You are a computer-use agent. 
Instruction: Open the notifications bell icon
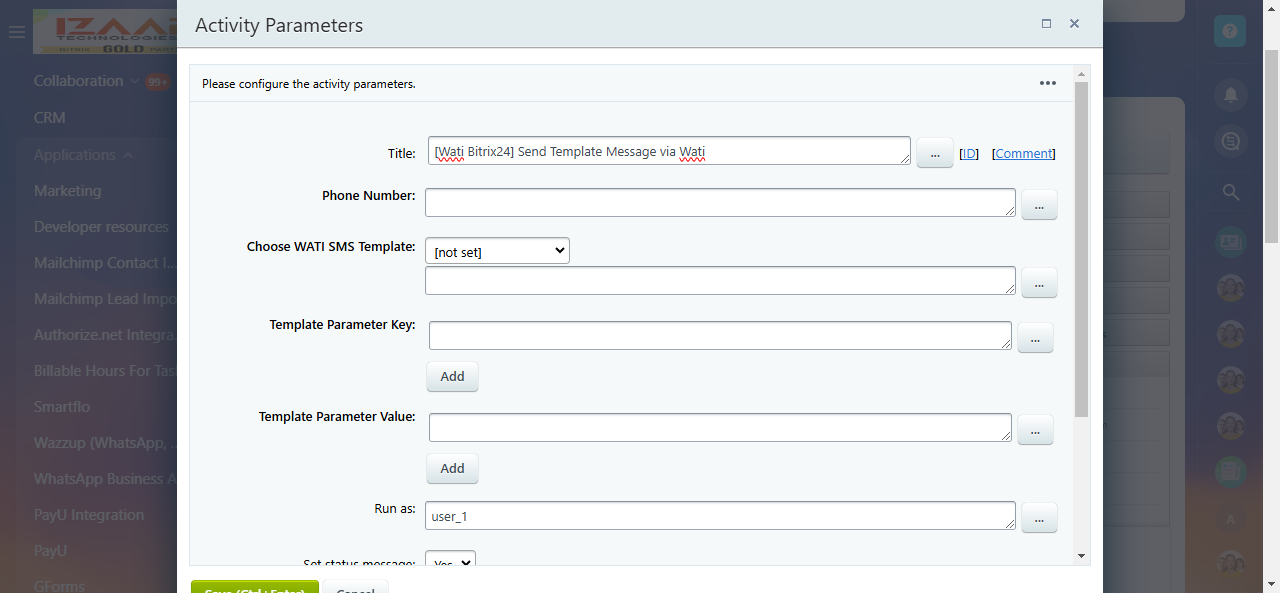(x=1230, y=95)
